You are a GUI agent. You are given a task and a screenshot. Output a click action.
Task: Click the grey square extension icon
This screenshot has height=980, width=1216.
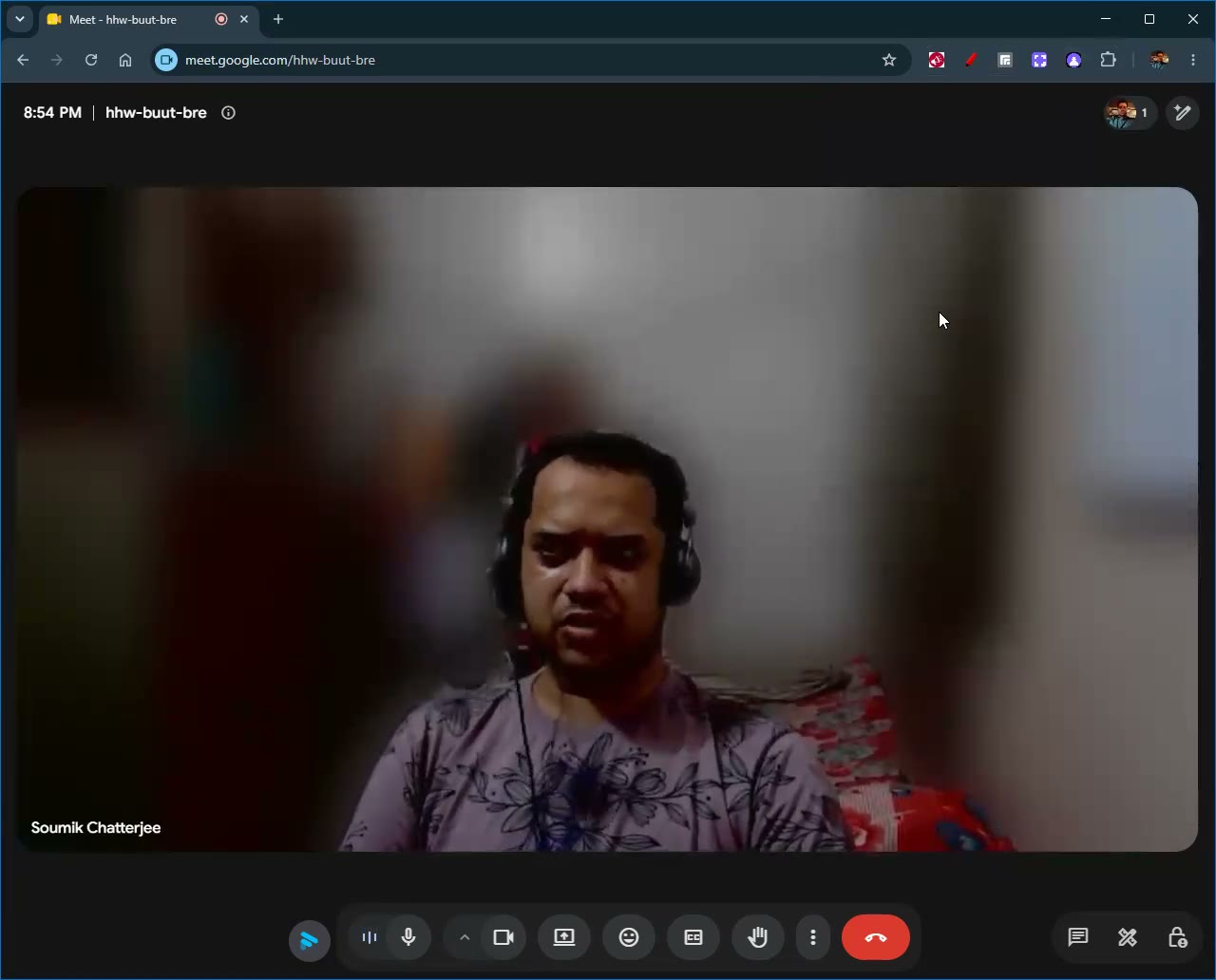(x=1005, y=60)
